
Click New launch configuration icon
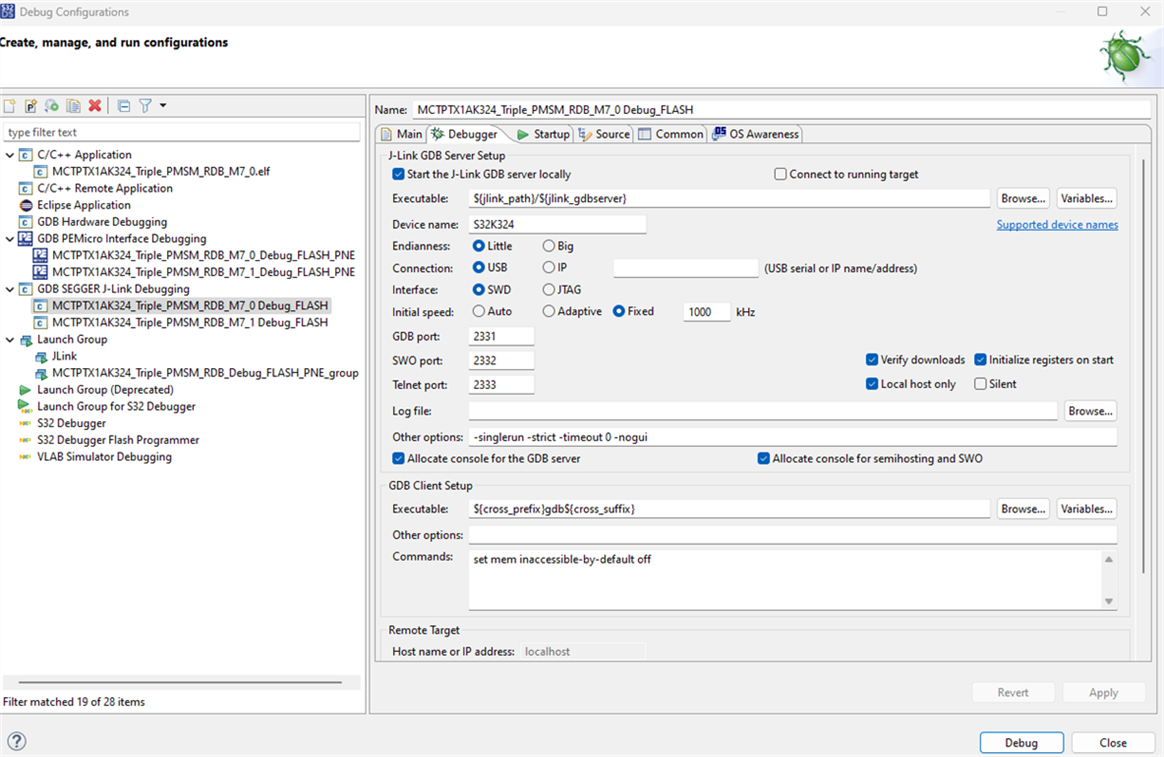click(x=10, y=106)
